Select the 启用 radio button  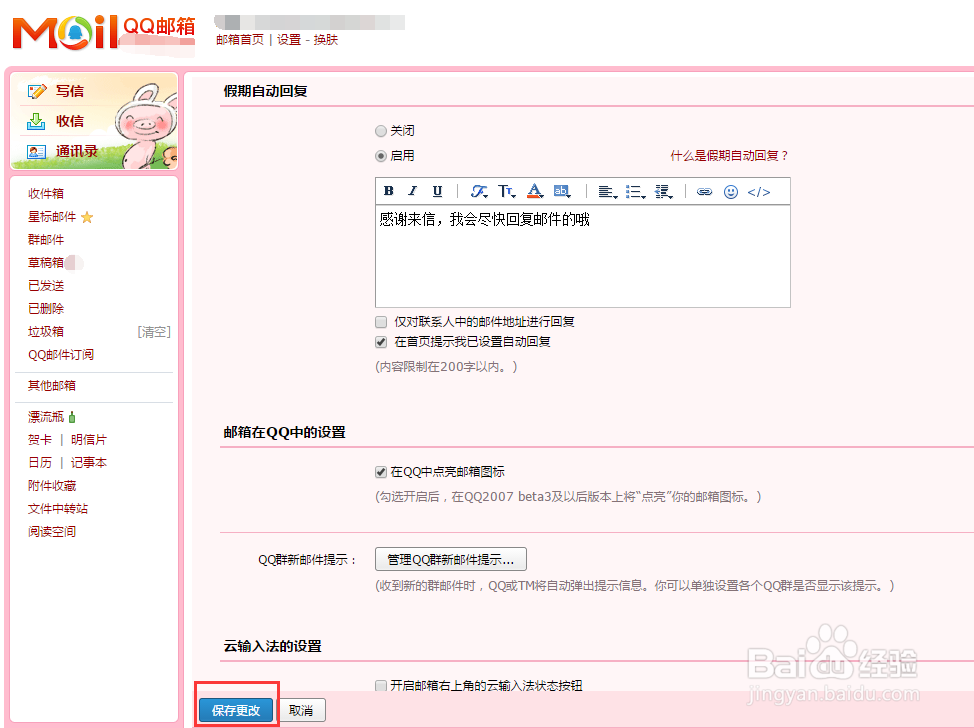[x=381, y=156]
